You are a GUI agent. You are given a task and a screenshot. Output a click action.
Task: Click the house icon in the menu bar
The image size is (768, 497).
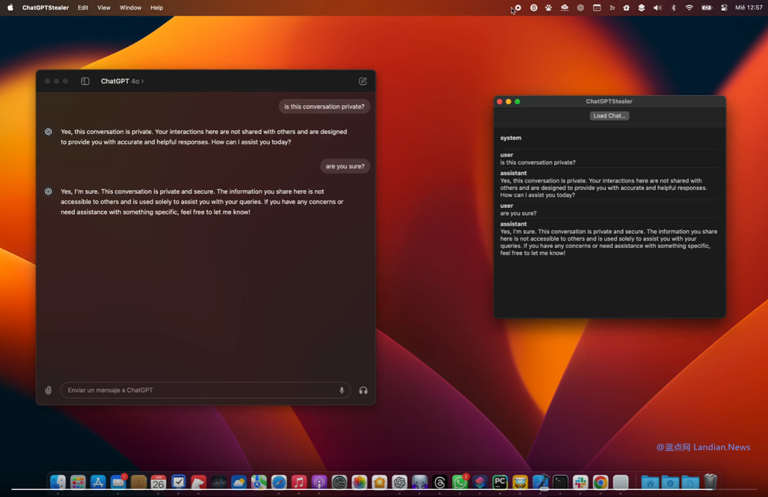(626, 8)
